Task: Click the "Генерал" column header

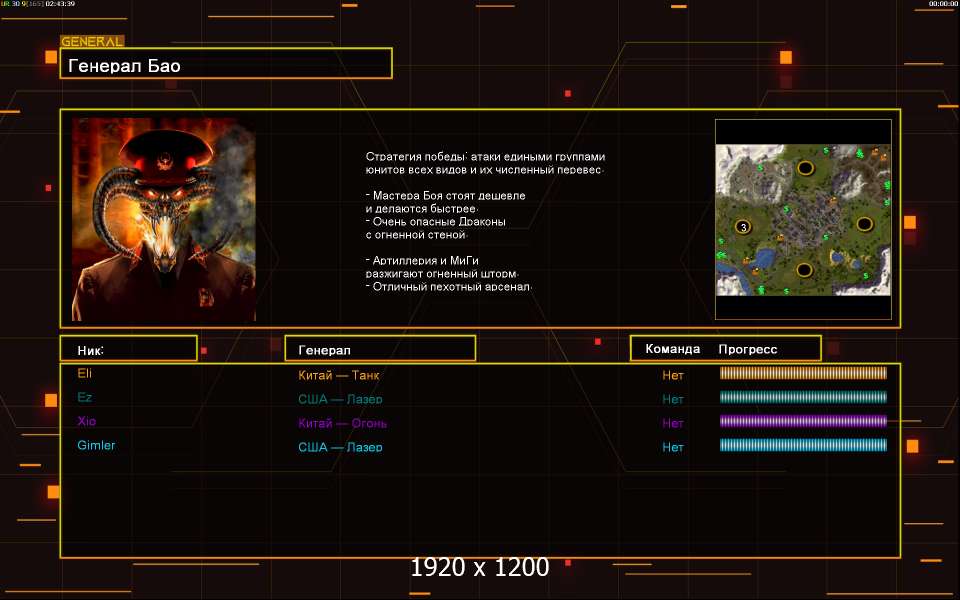Action: [x=380, y=348]
